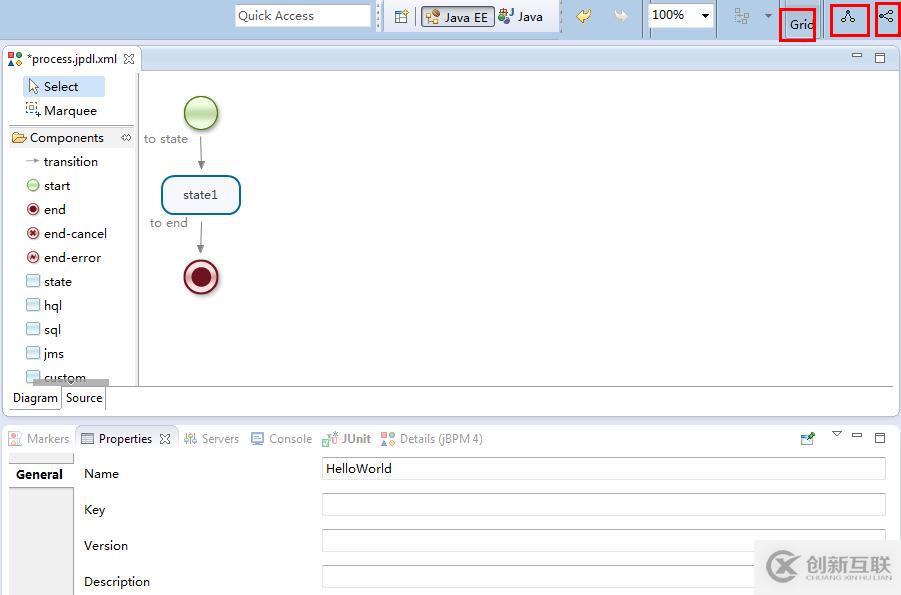Switch to Java perspective
The width and height of the screenshot is (901, 595).
pos(521,17)
